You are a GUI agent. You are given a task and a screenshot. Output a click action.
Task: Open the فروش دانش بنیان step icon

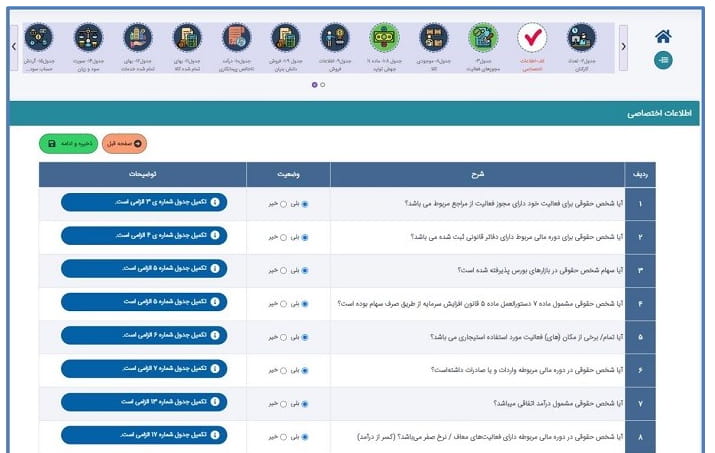point(285,37)
